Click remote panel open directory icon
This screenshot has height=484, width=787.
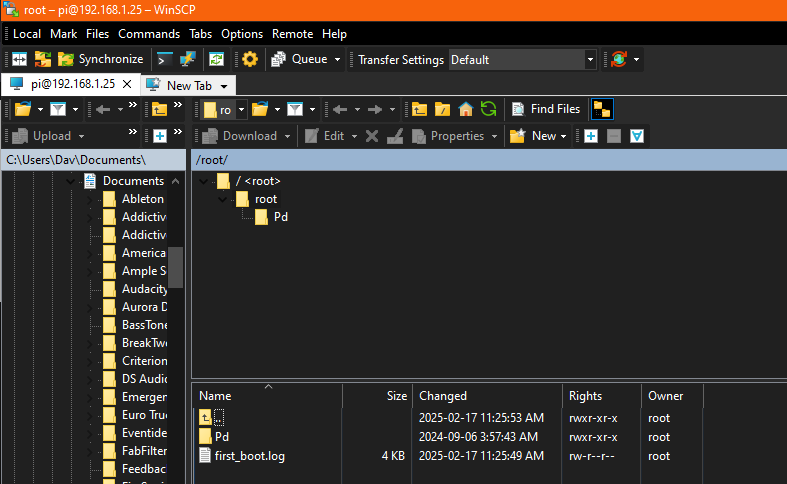260,109
